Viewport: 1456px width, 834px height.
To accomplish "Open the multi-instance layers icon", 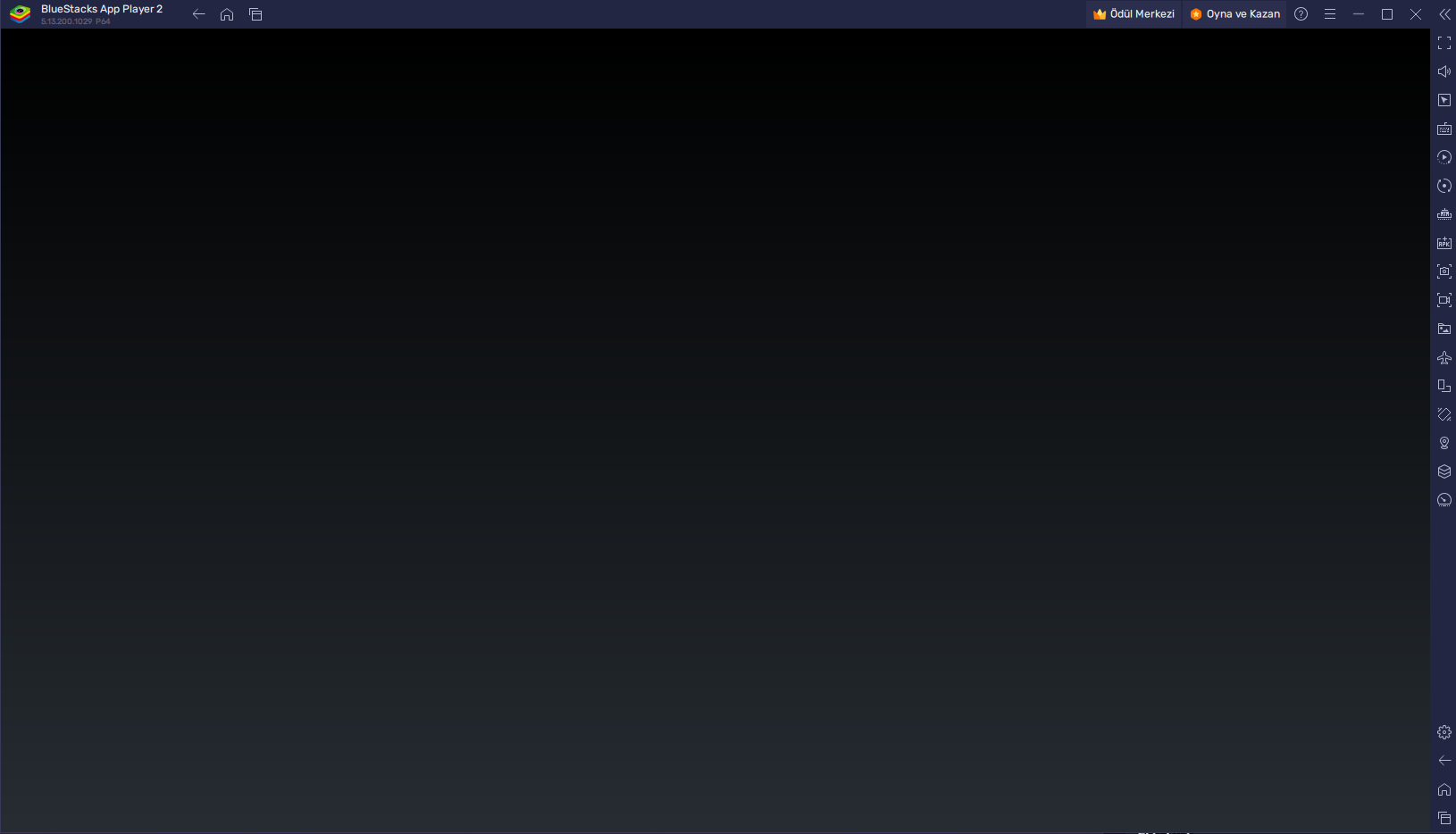I will tap(1444, 471).
